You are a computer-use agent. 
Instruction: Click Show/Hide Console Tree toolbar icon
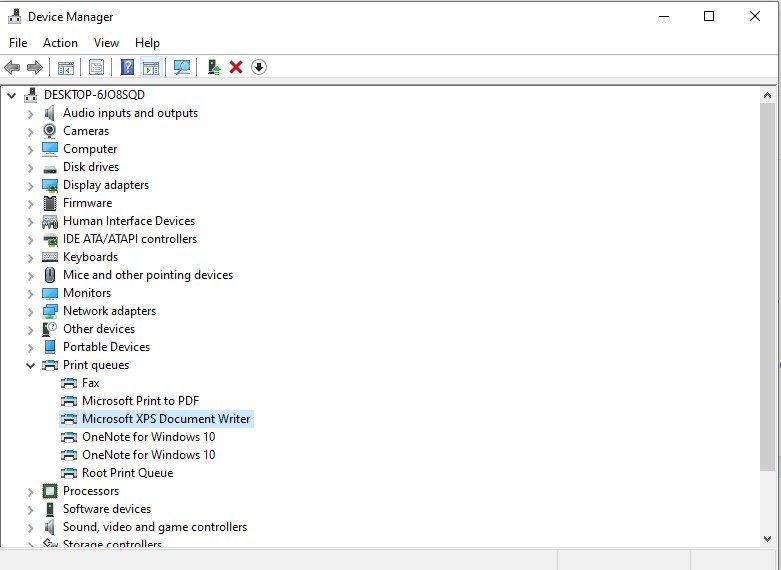point(66,67)
